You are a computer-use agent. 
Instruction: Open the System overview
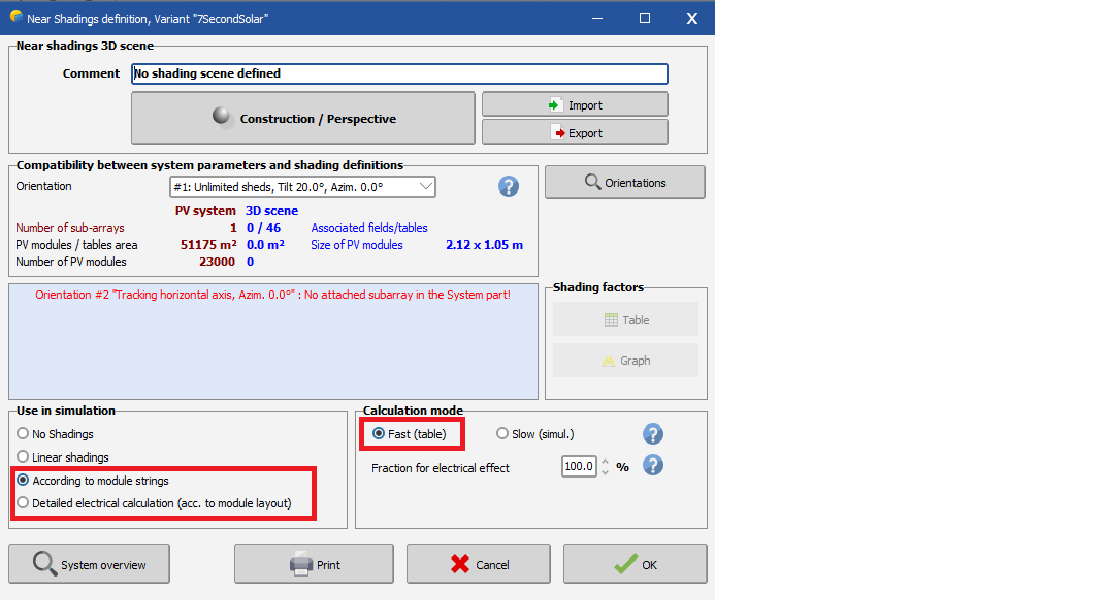tap(89, 564)
